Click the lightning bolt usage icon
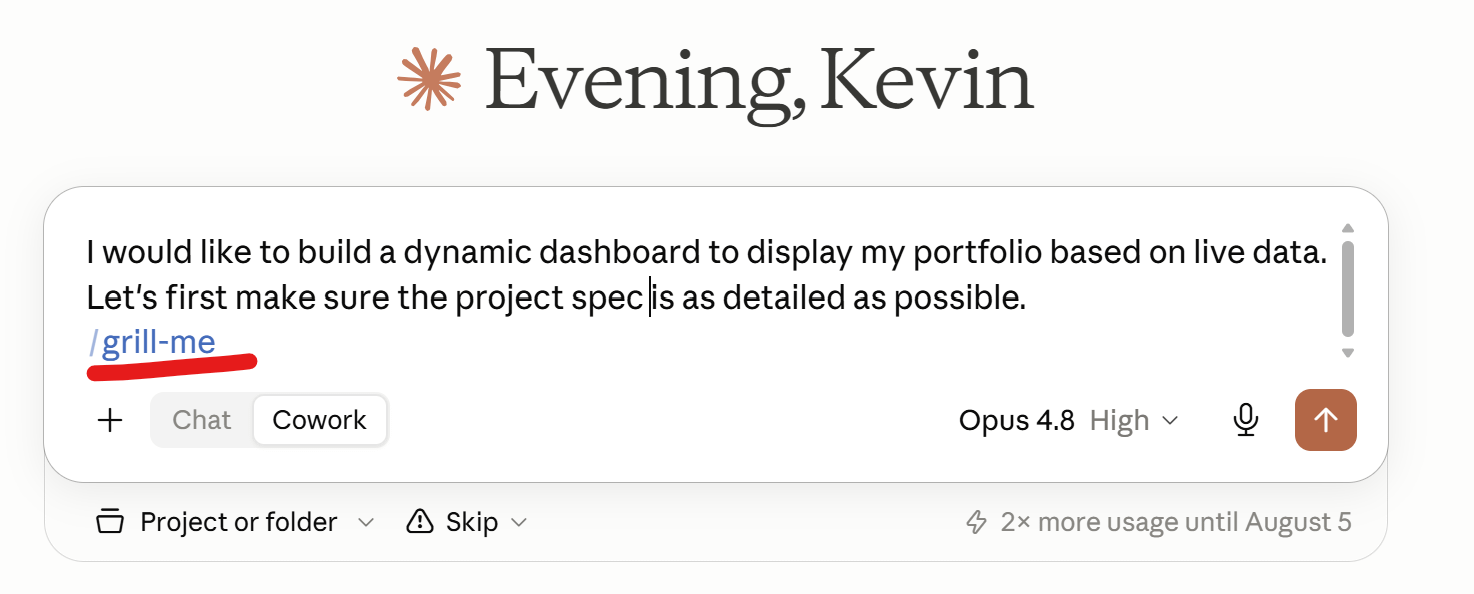 [976, 522]
